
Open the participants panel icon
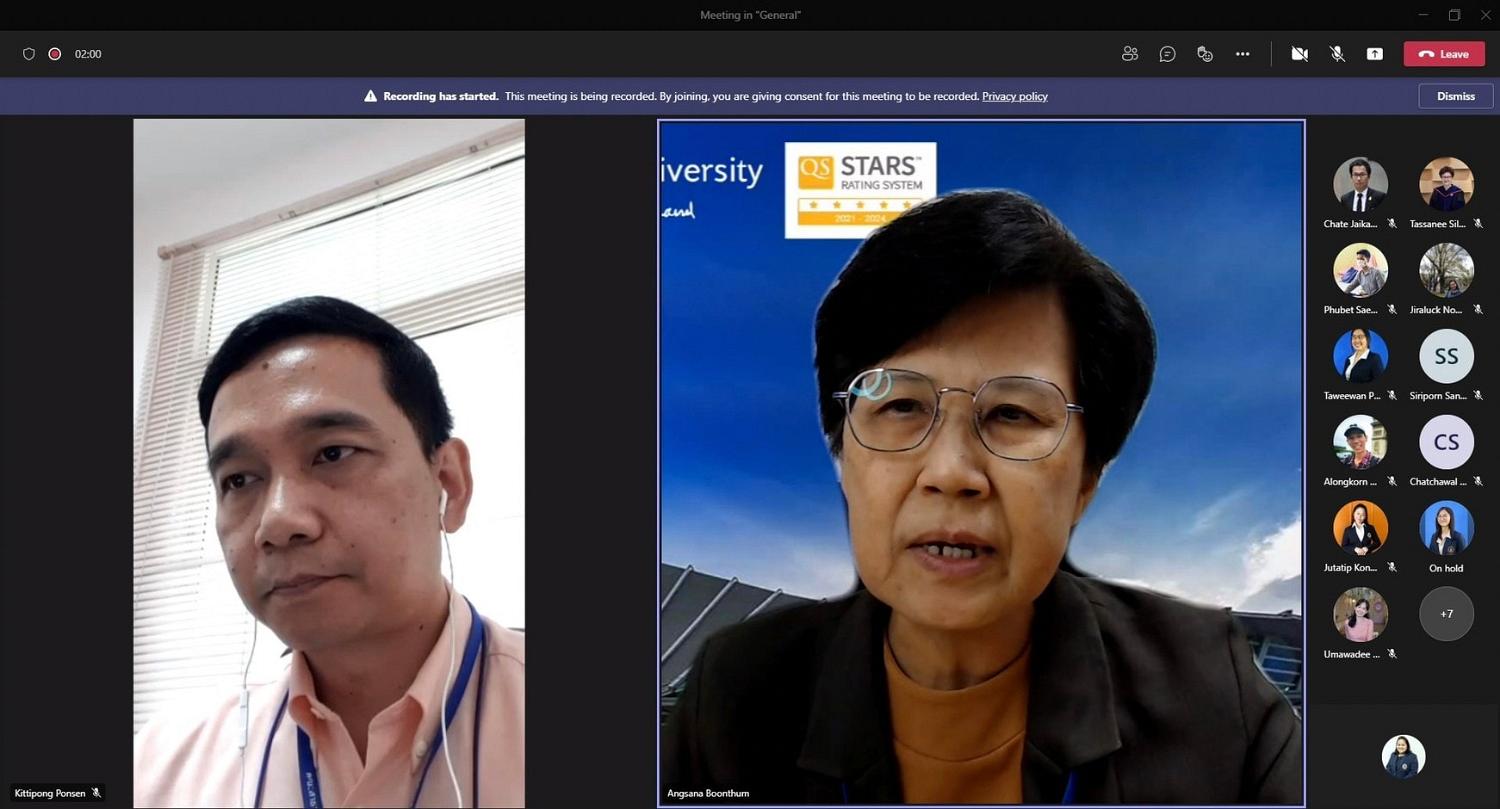[1130, 54]
